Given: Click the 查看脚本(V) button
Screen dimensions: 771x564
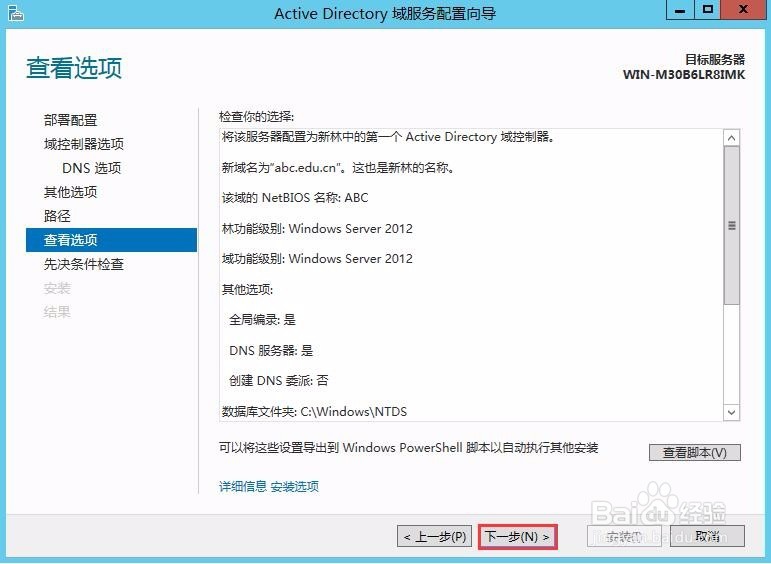Looking at the screenshot, I should (x=694, y=452).
